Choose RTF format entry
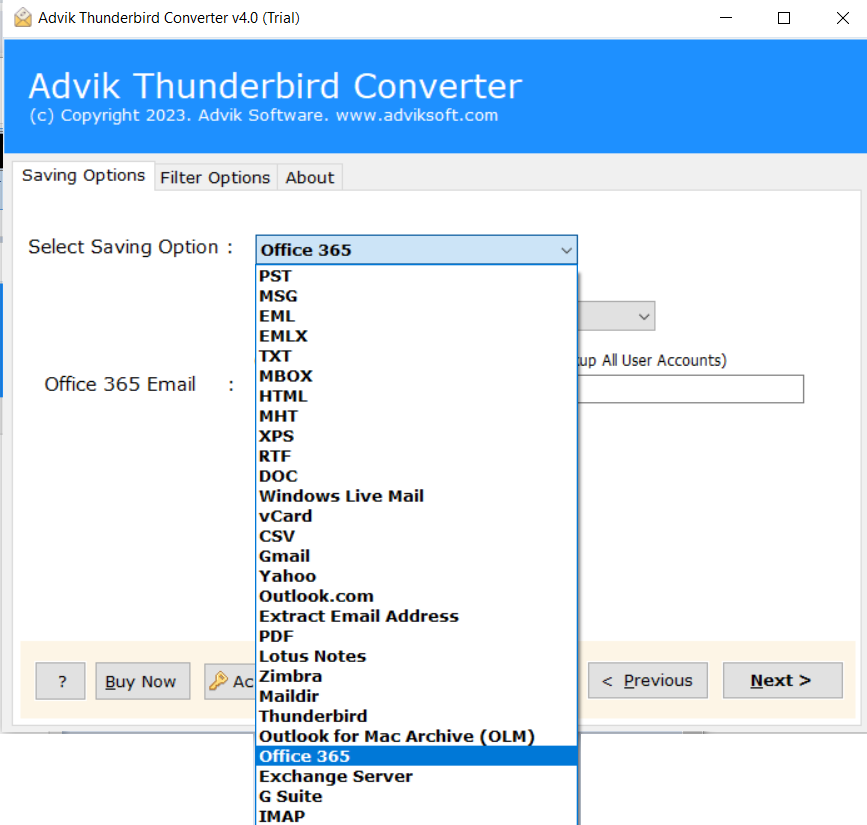Viewport: 867px width, 825px height. 416,456
